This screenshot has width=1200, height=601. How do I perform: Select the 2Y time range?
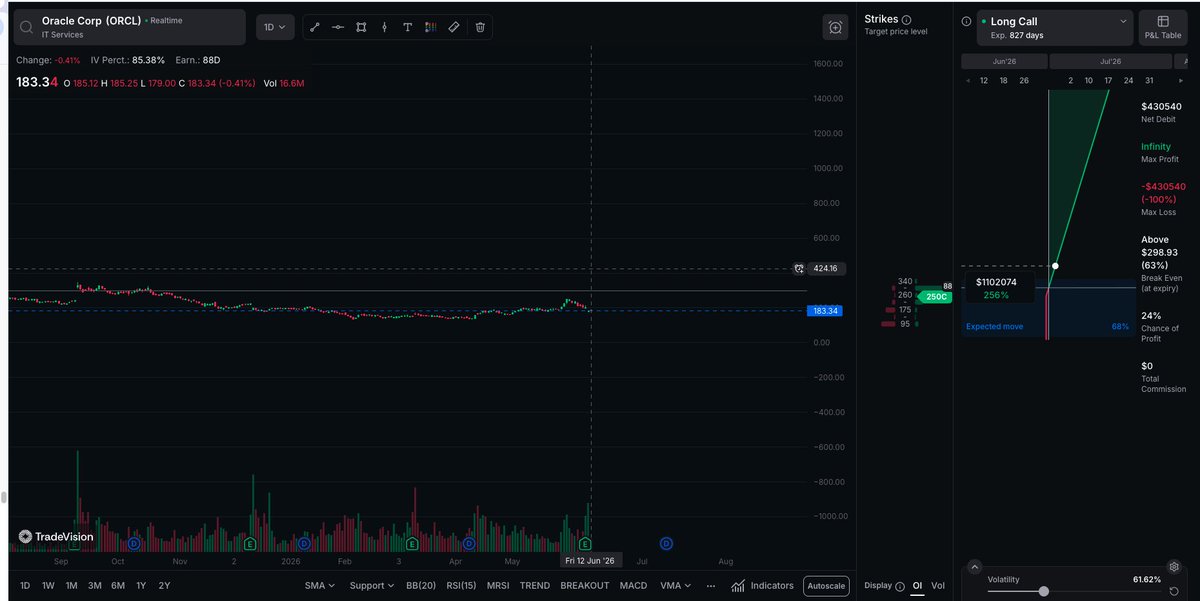pos(164,586)
